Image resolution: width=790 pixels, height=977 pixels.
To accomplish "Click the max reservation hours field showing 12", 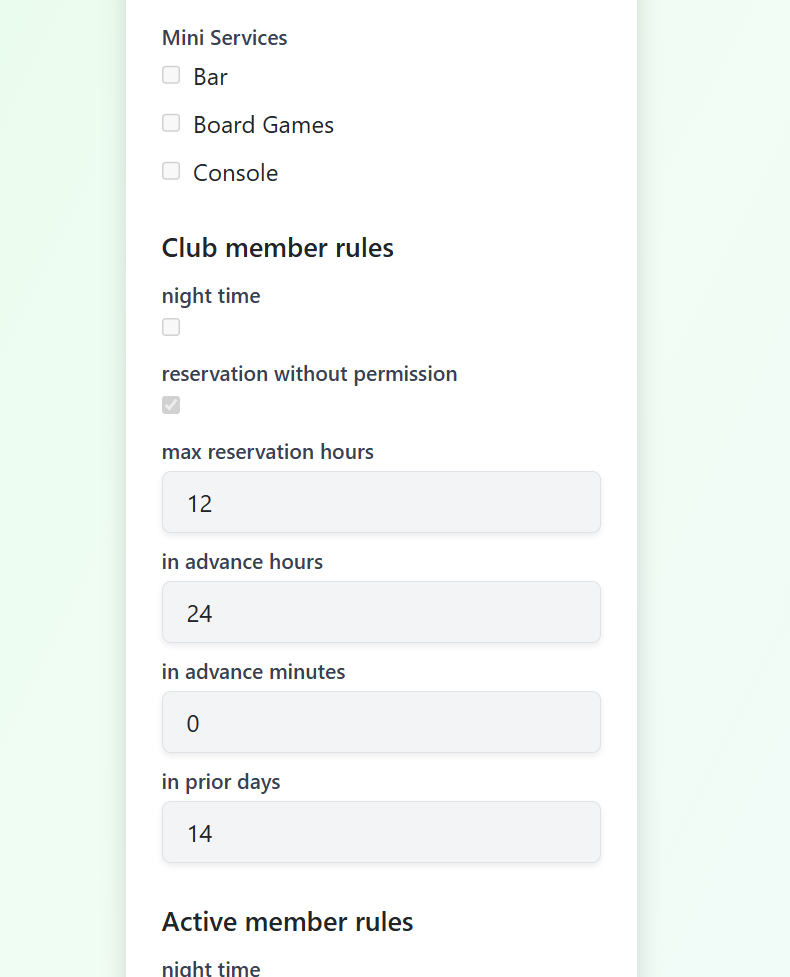I will pyautogui.click(x=380, y=502).
